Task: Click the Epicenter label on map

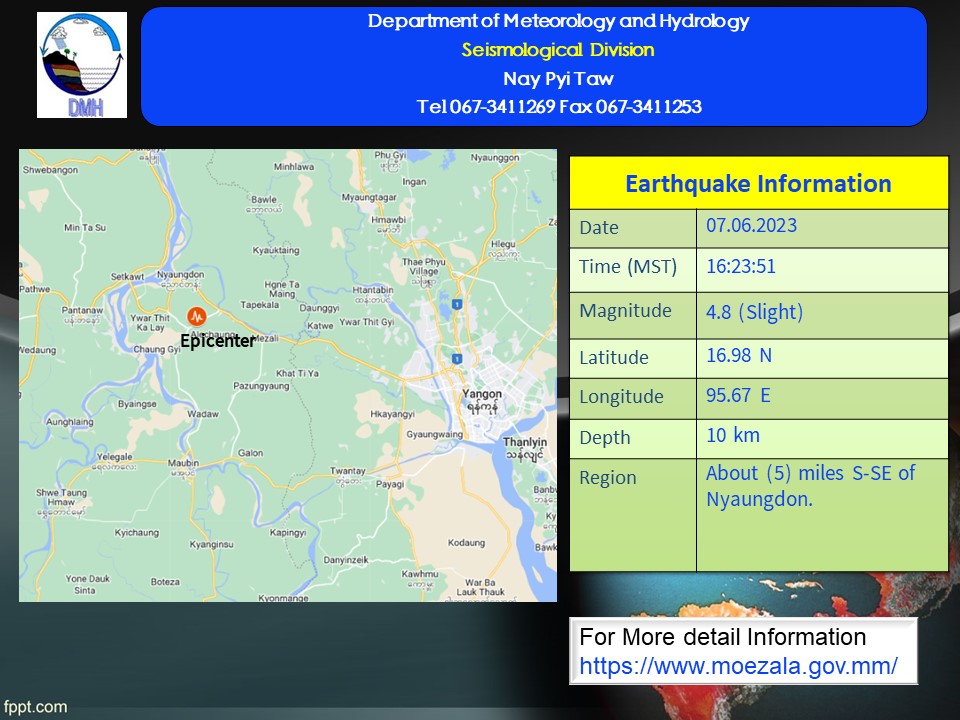Action: pyautogui.click(x=217, y=341)
